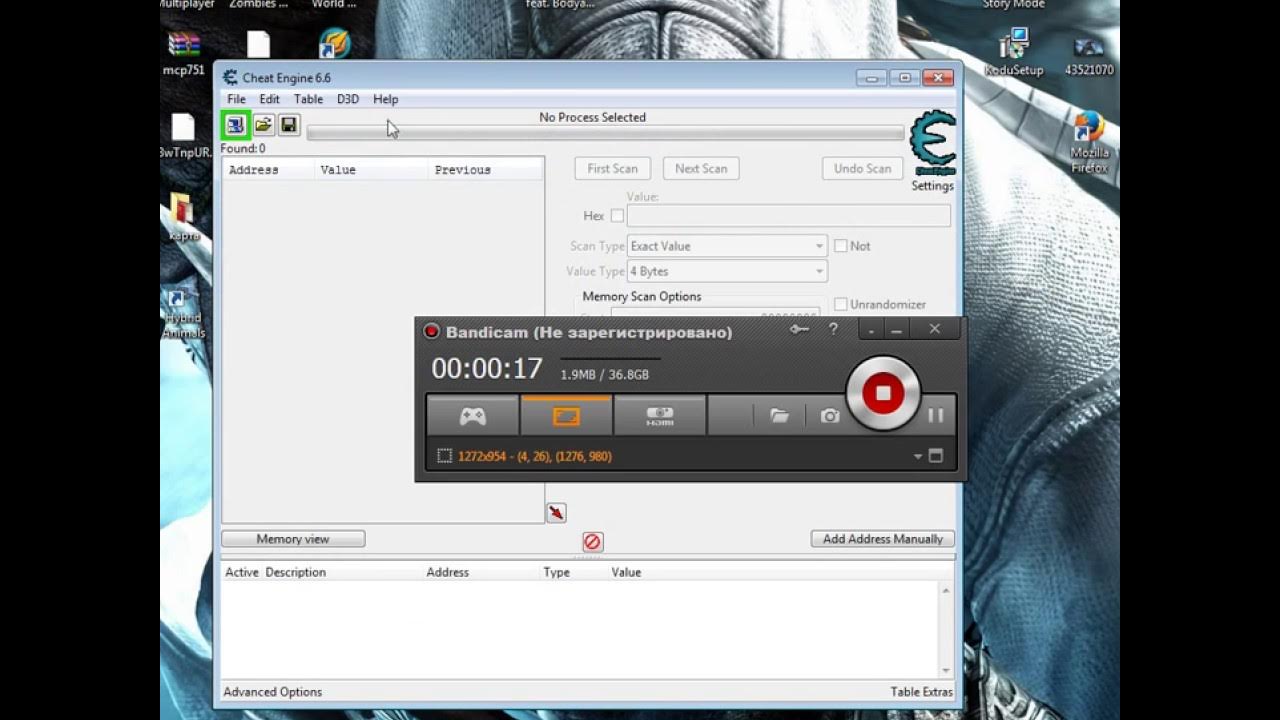This screenshot has height=720, width=1280.
Task: Click the First Scan button
Action: coord(612,169)
